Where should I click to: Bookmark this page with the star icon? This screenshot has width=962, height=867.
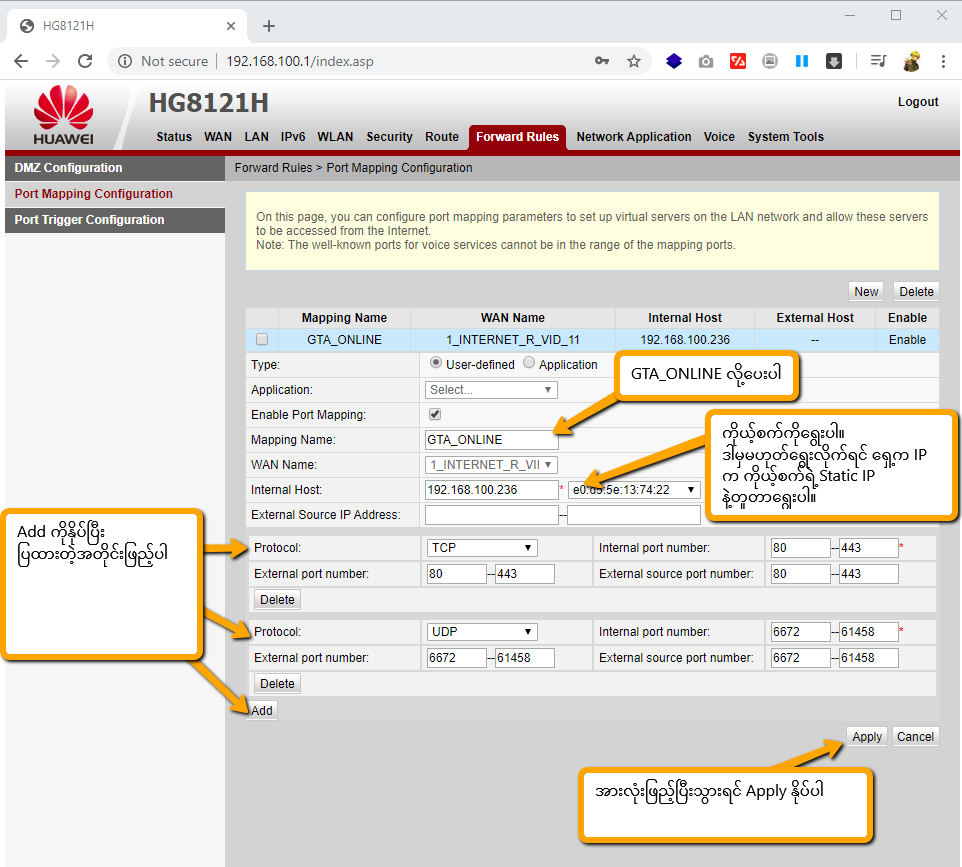(x=634, y=61)
